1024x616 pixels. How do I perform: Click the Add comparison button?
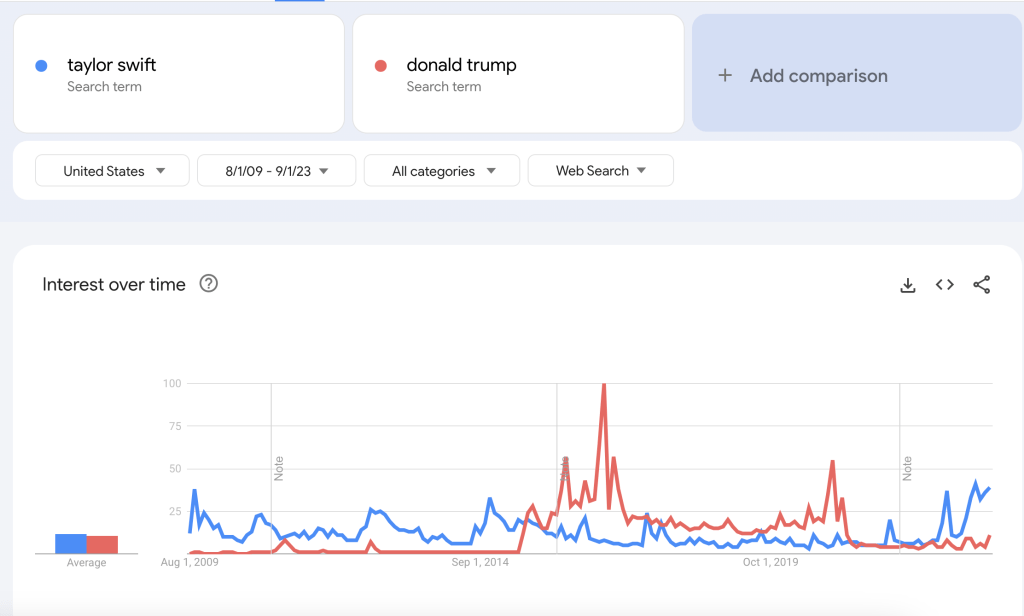[x=818, y=76]
